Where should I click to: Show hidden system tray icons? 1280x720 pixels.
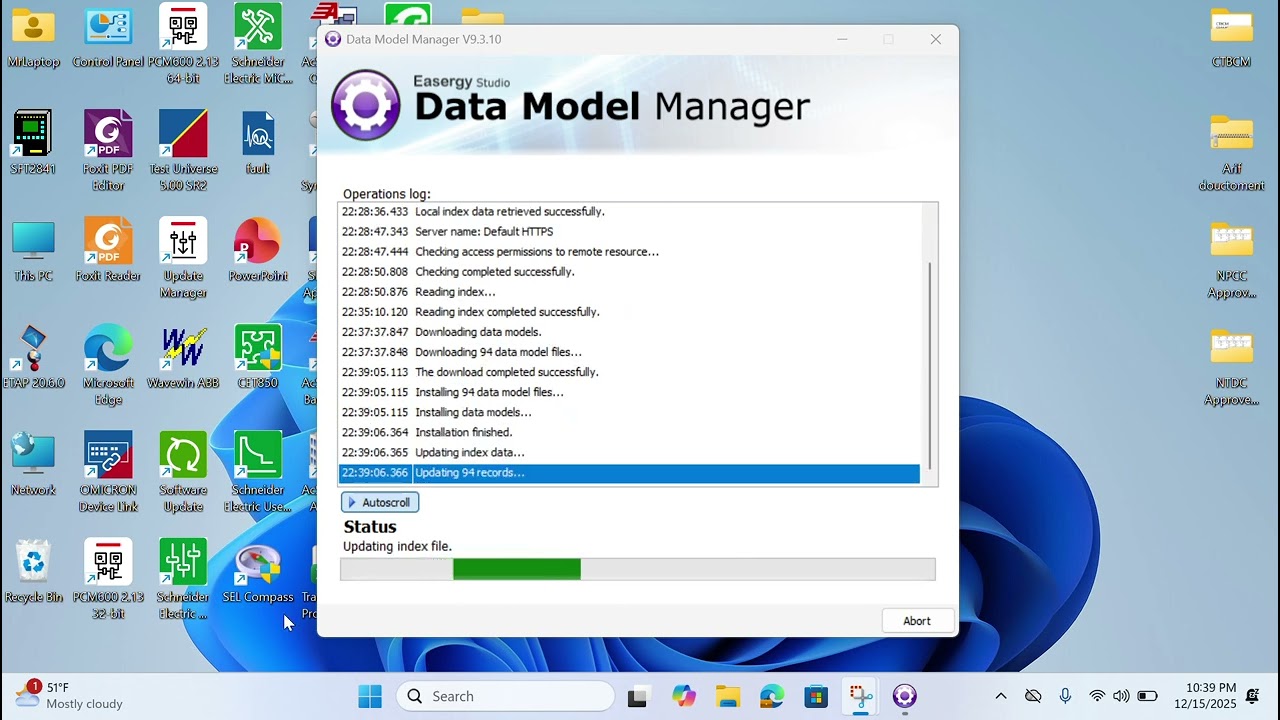pos(1001,696)
